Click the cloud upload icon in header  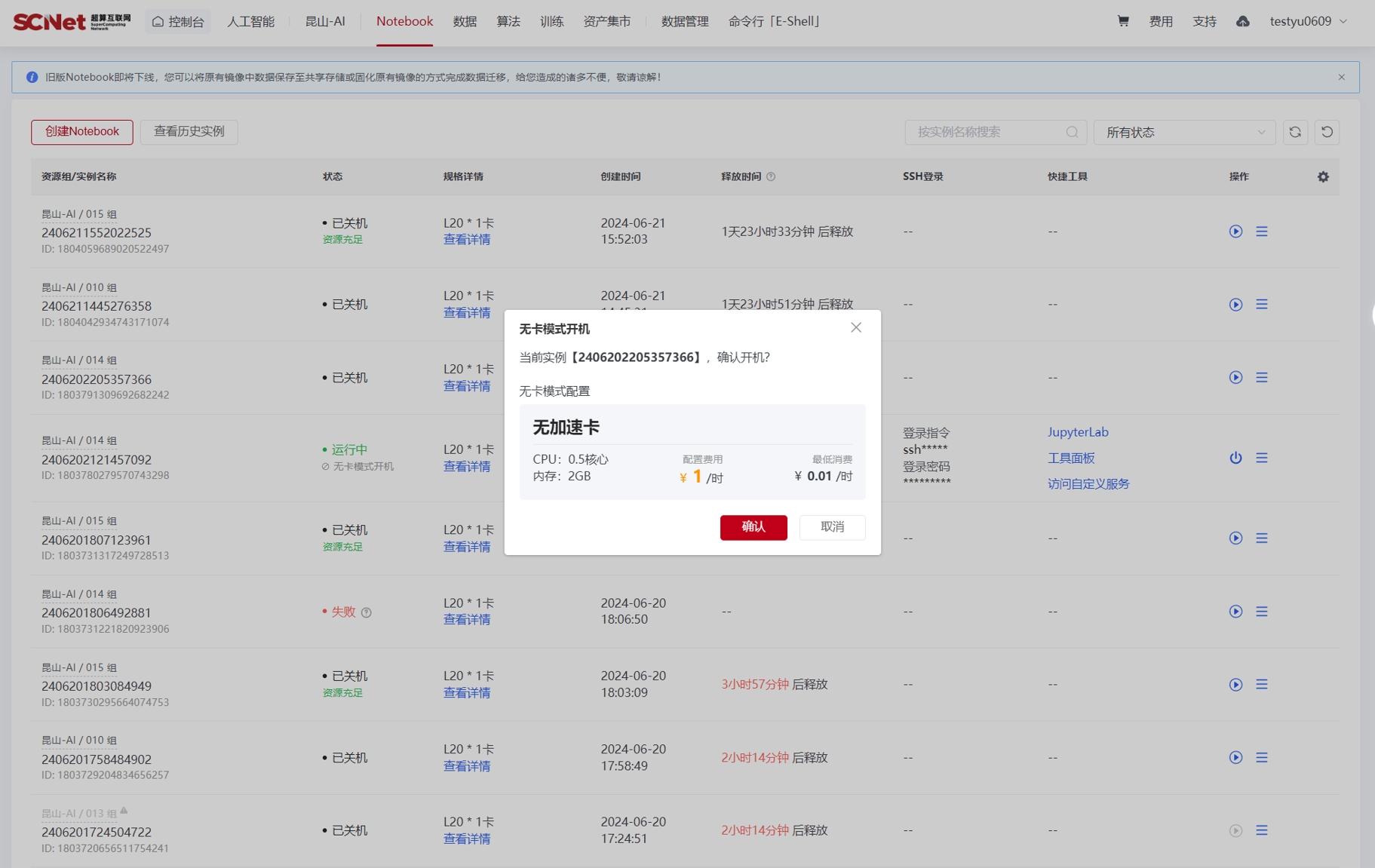(1242, 21)
